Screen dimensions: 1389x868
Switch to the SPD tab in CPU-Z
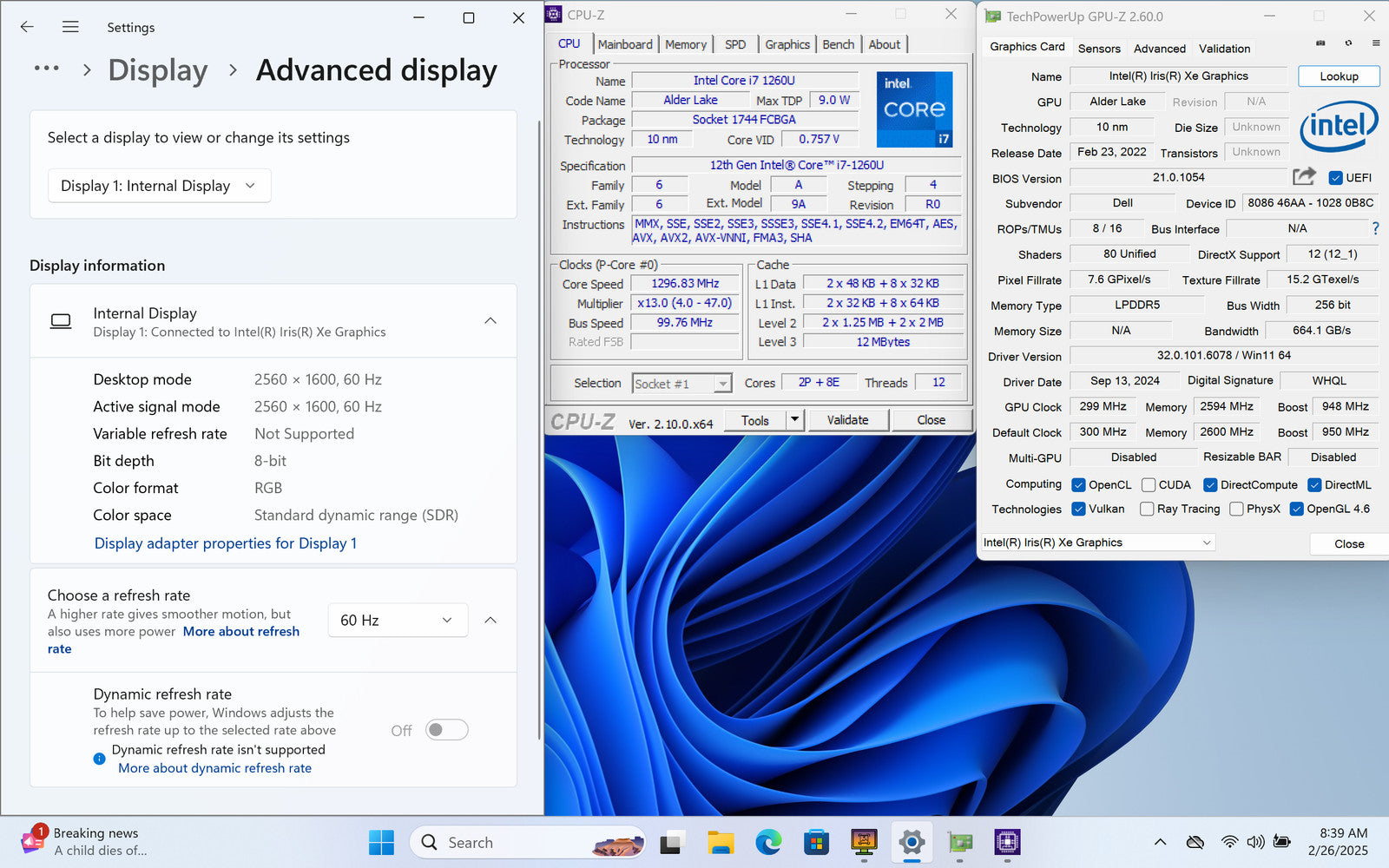tap(735, 44)
